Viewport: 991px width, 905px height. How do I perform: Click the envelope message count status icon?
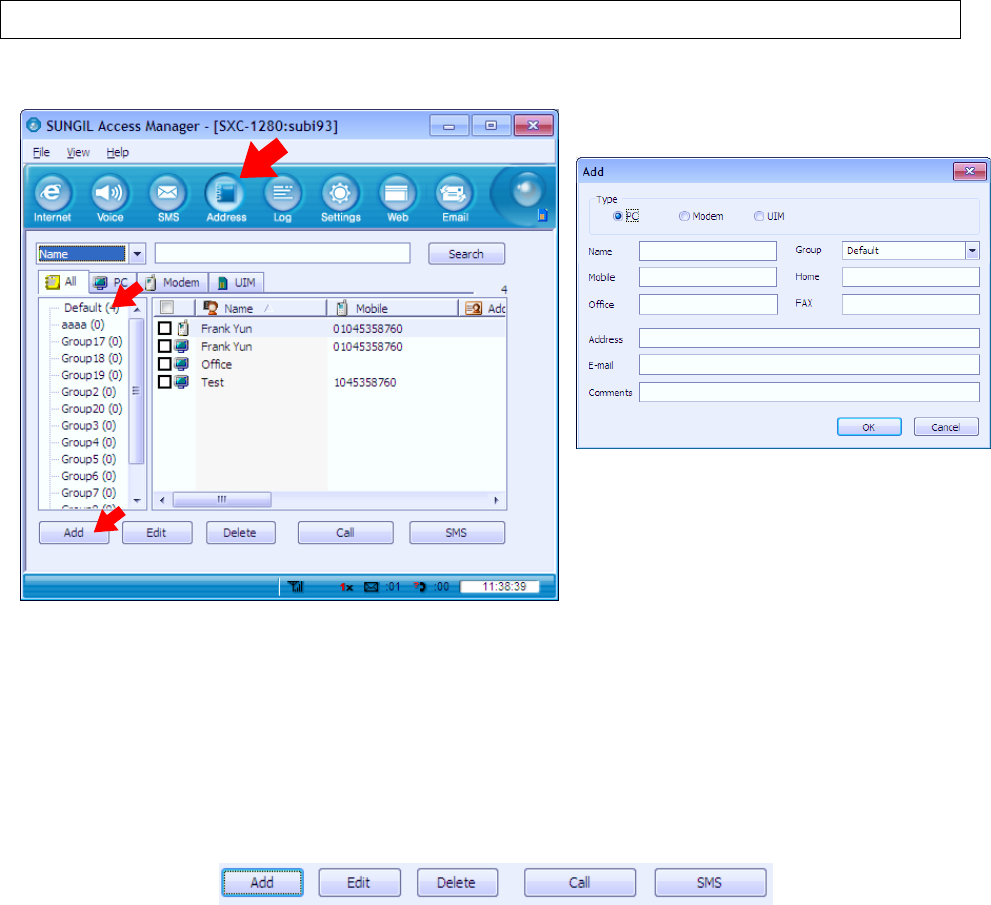371,587
